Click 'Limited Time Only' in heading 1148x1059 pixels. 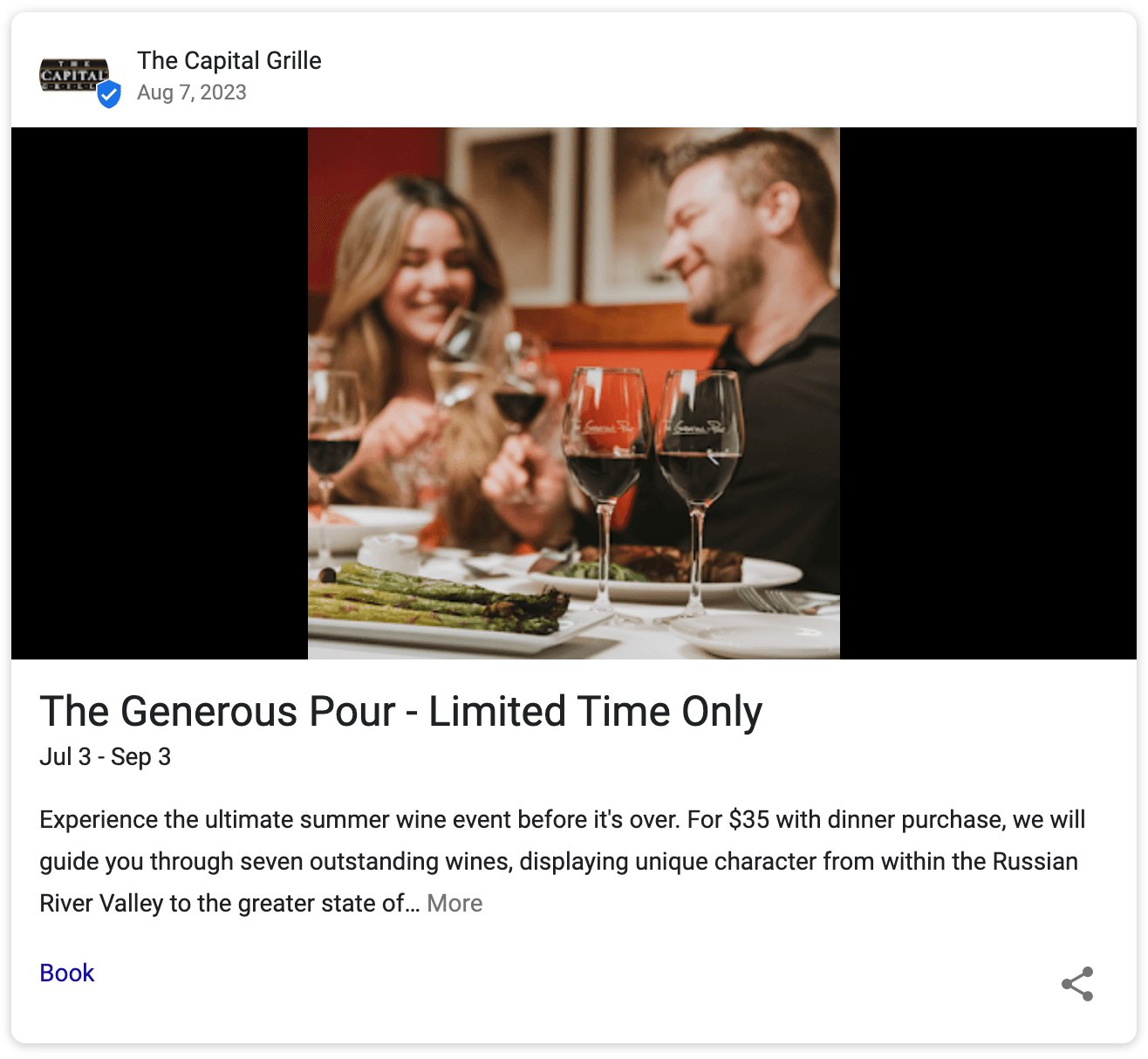[596, 711]
